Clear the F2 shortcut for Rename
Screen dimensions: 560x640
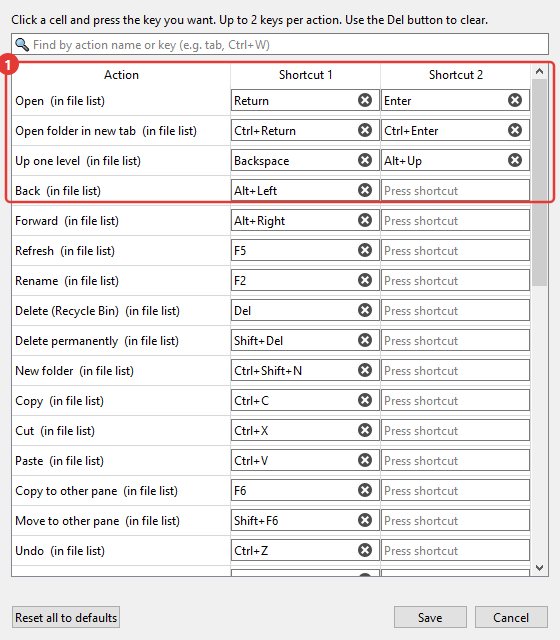pyautogui.click(x=365, y=280)
